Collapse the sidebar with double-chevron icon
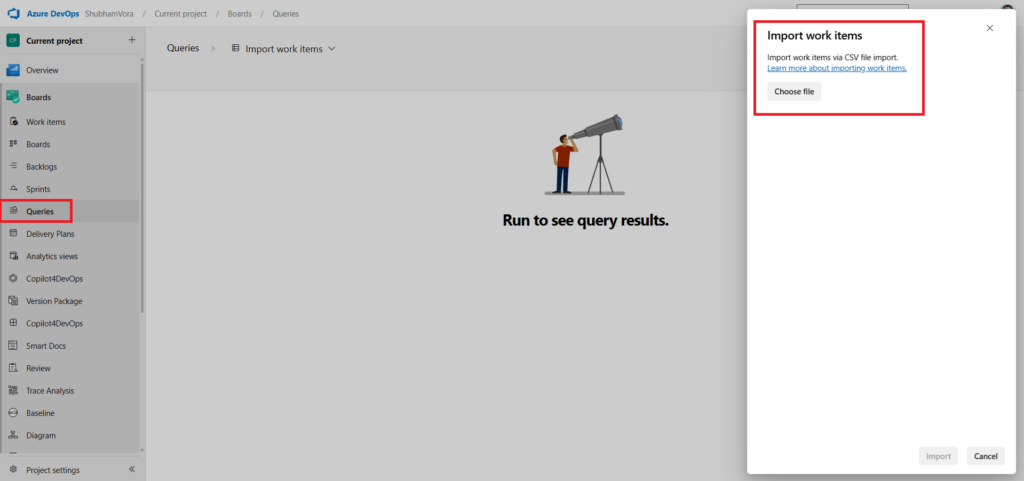Viewport: 1024px width, 481px height. pyautogui.click(x=132, y=469)
